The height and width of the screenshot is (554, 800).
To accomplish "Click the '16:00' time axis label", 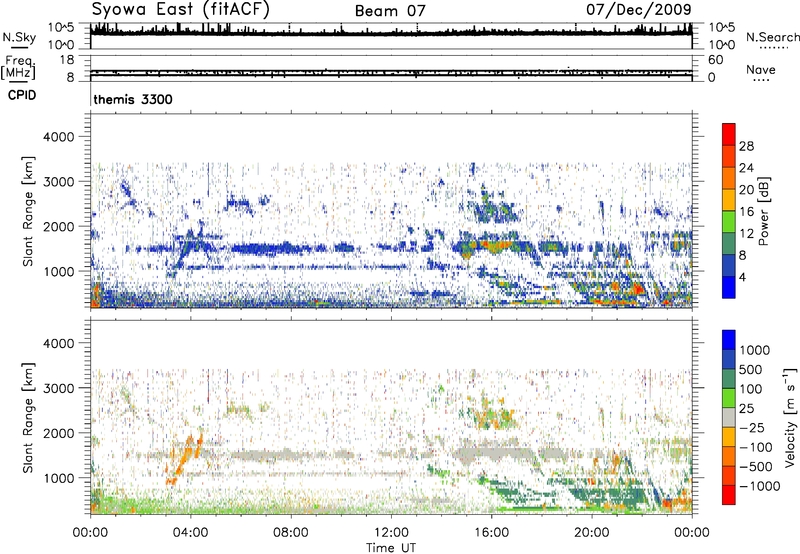I will coord(491,533).
